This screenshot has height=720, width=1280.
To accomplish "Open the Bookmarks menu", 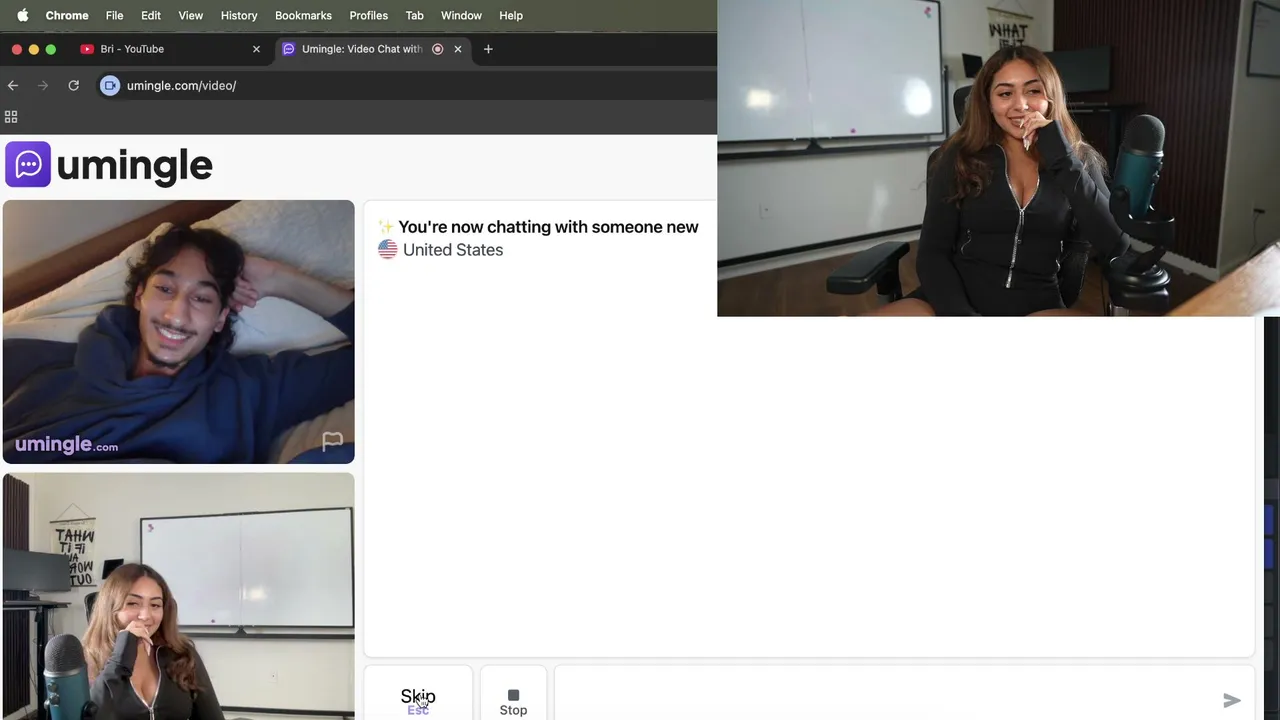I will [303, 15].
